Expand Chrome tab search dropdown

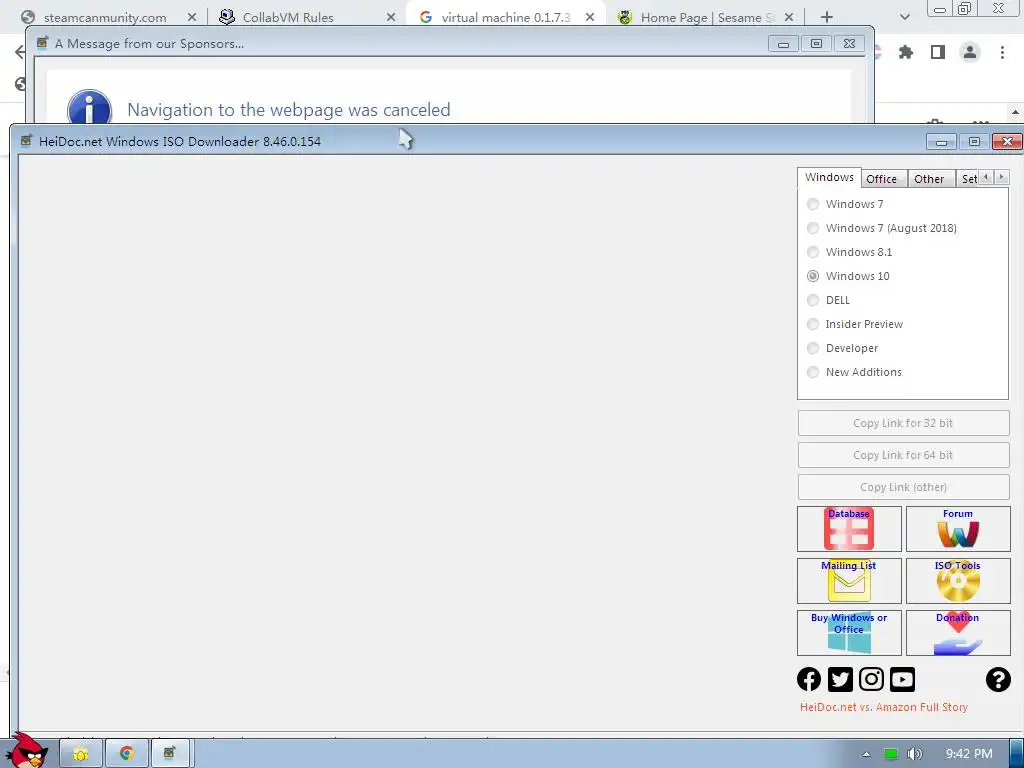[x=904, y=17]
